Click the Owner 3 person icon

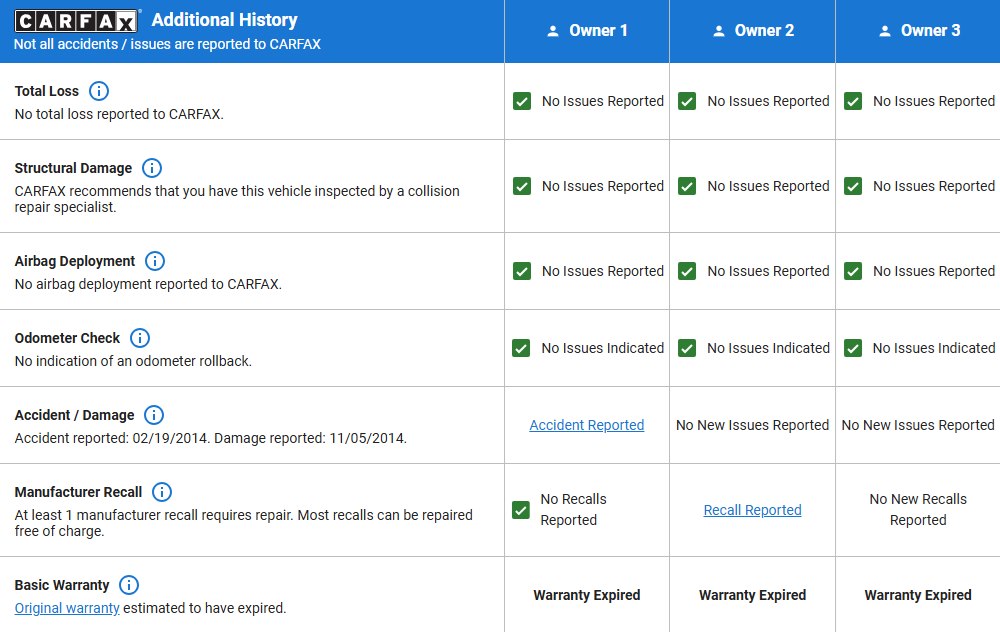(x=885, y=31)
